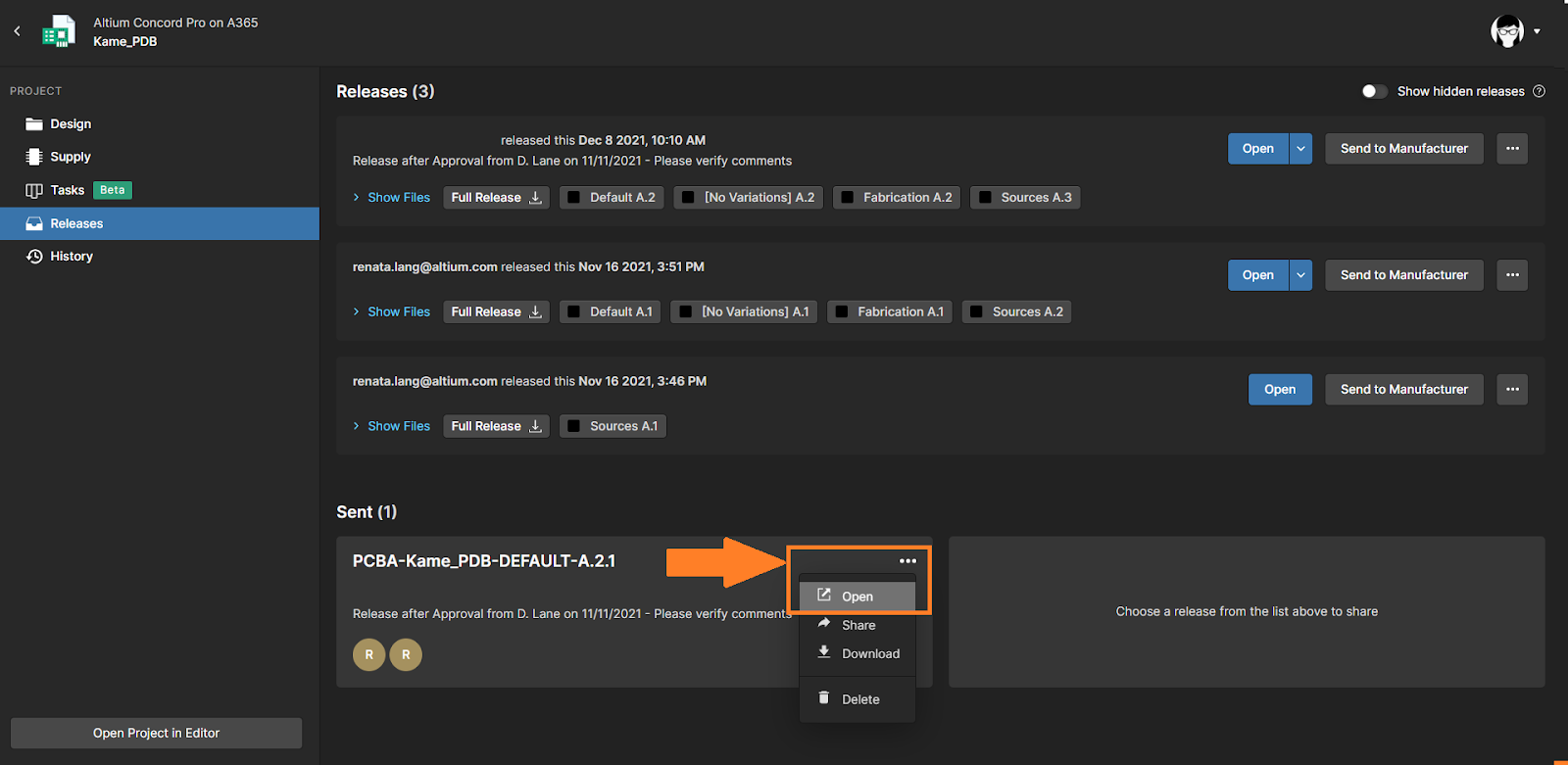Expand Show Files for Nov 16 3:46 PM release
The image size is (1568, 765).
[392, 427]
